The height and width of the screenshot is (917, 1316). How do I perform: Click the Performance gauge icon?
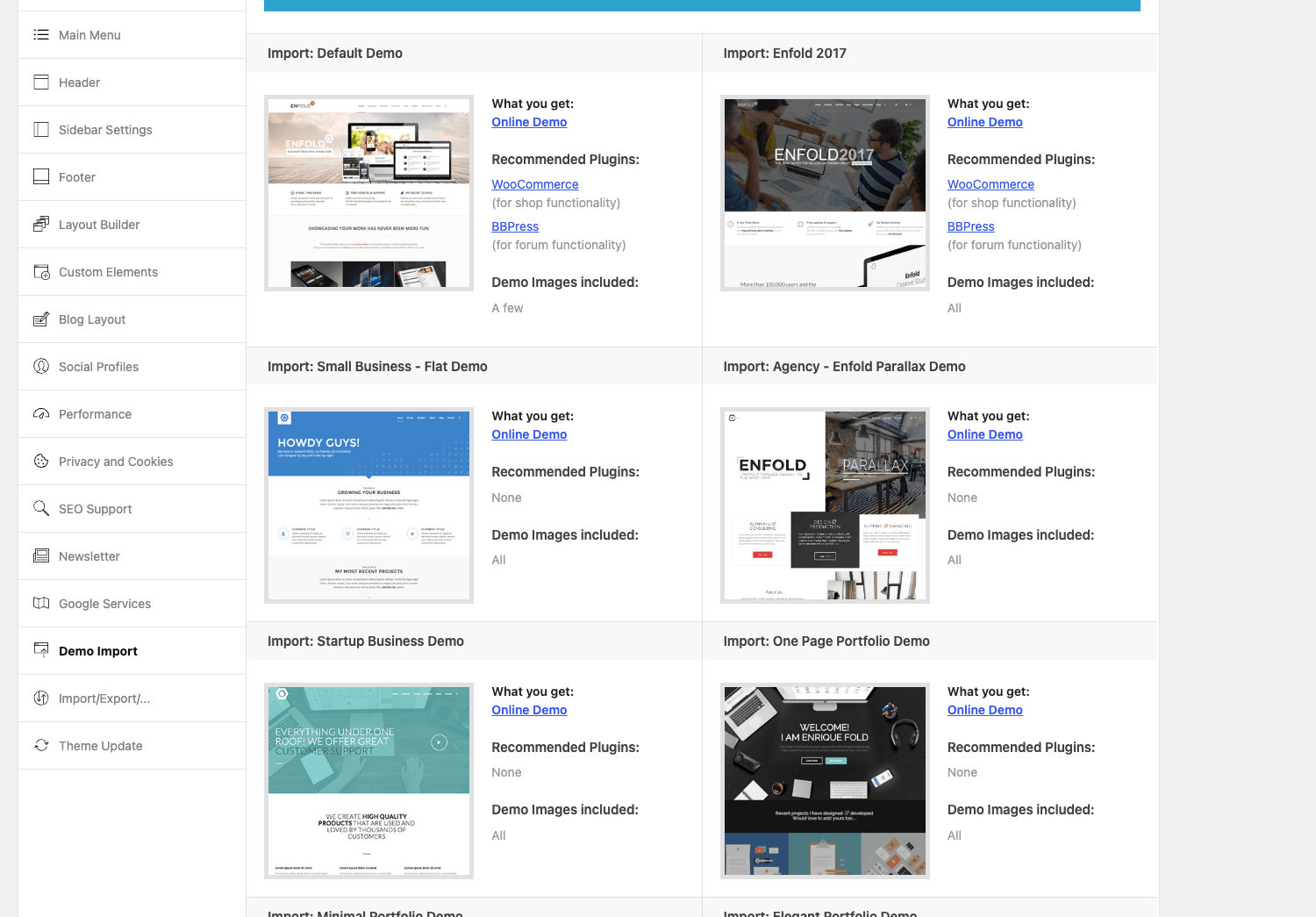41,414
